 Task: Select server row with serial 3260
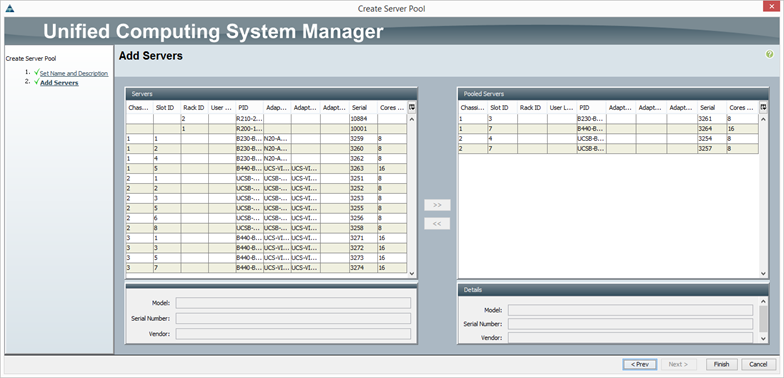pyautogui.click(x=266, y=149)
